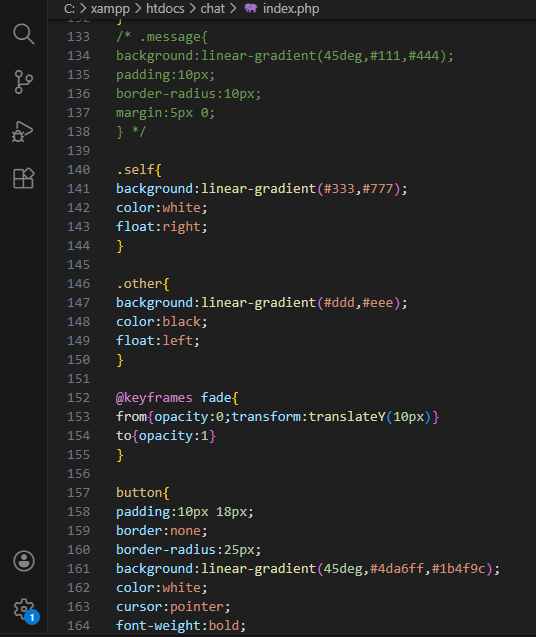Click the #4da6ff color value
The width and height of the screenshot is (536, 637).
click(397, 568)
